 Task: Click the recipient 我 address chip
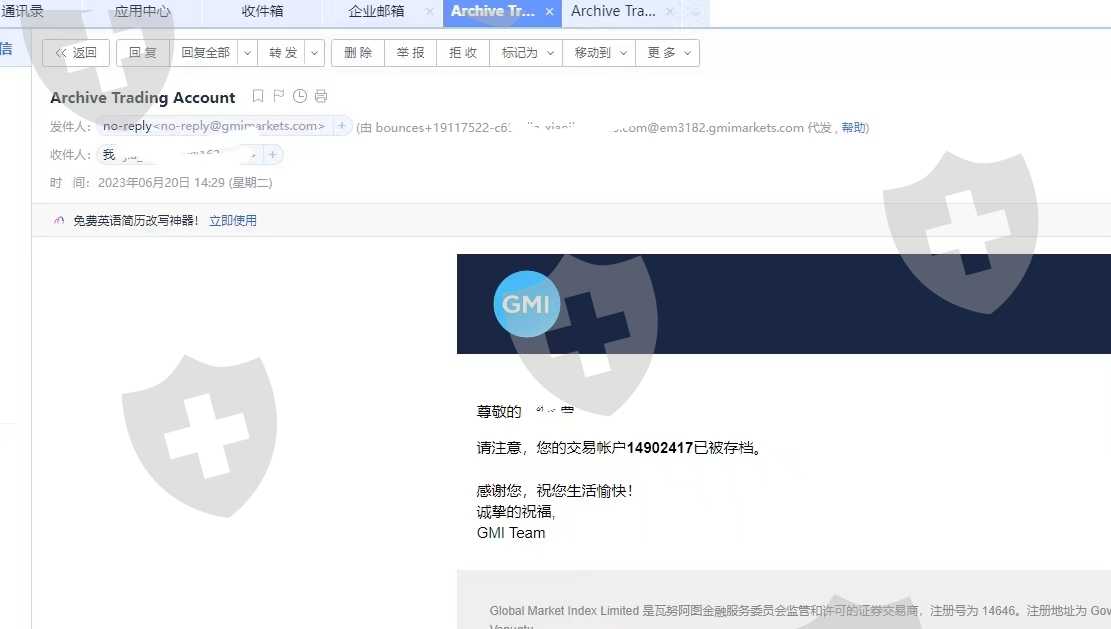179,154
